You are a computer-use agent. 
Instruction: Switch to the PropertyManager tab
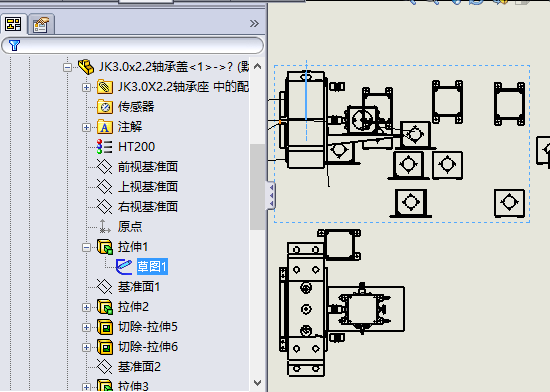41,25
